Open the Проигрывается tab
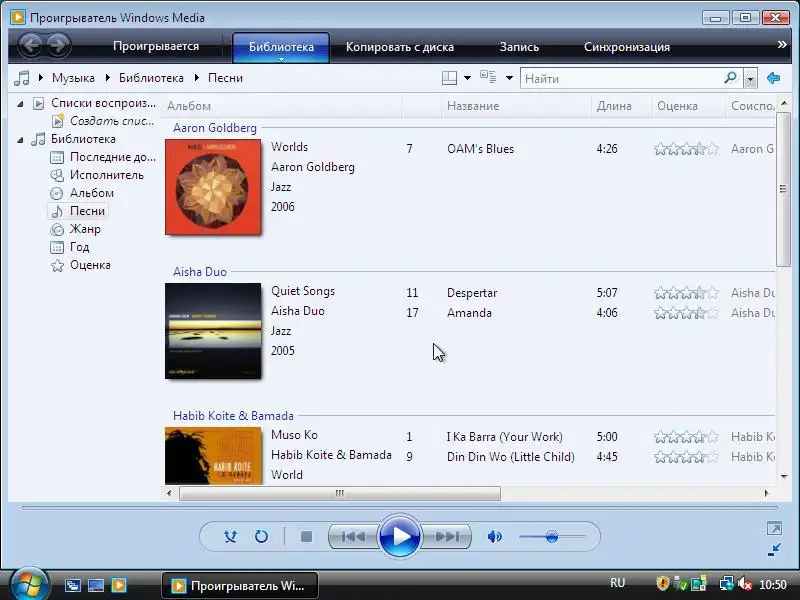This screenshot has height=600, width=800. tap(156, 46)
